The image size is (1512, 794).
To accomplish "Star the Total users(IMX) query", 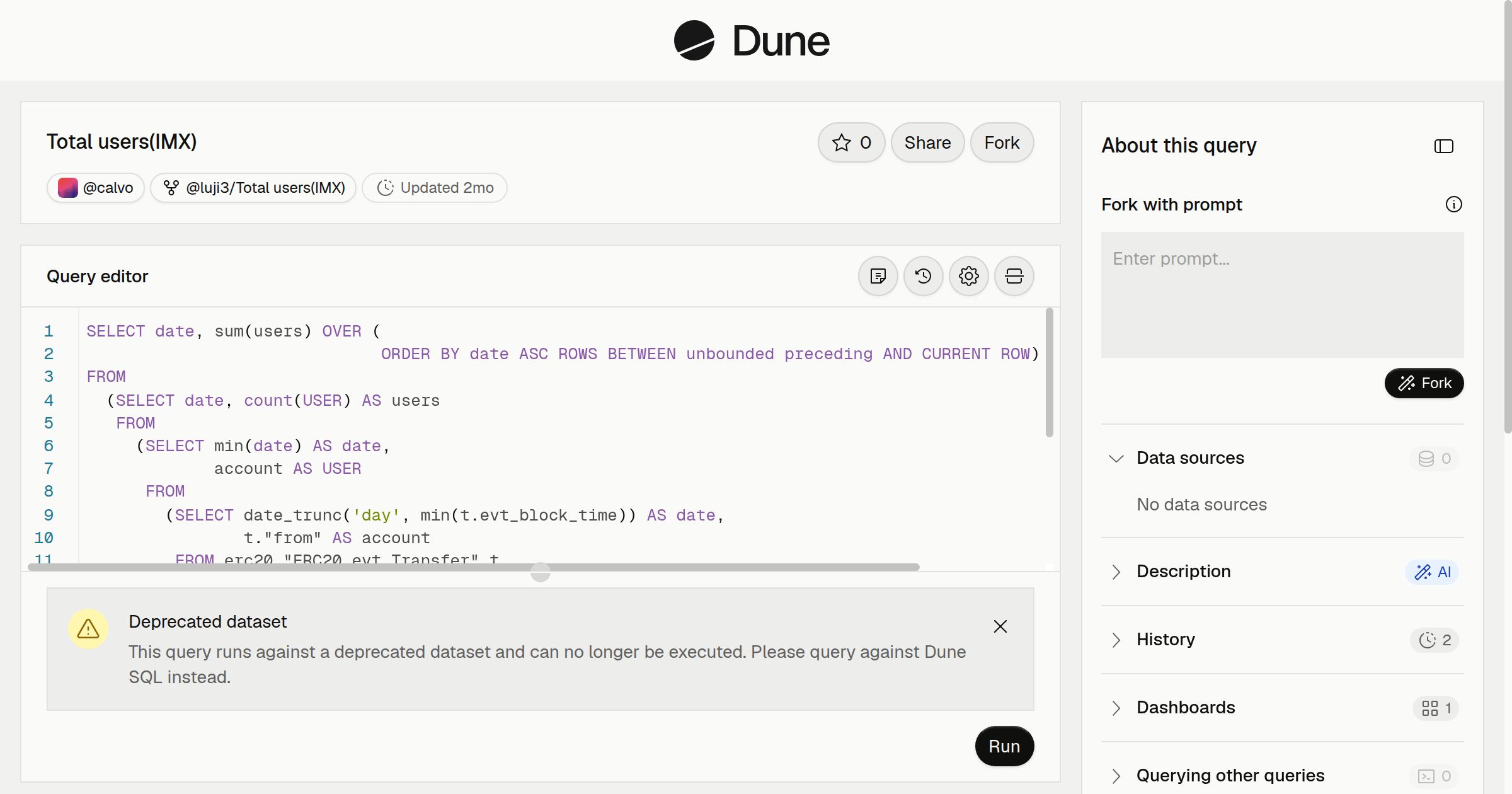I will (851, 142).
